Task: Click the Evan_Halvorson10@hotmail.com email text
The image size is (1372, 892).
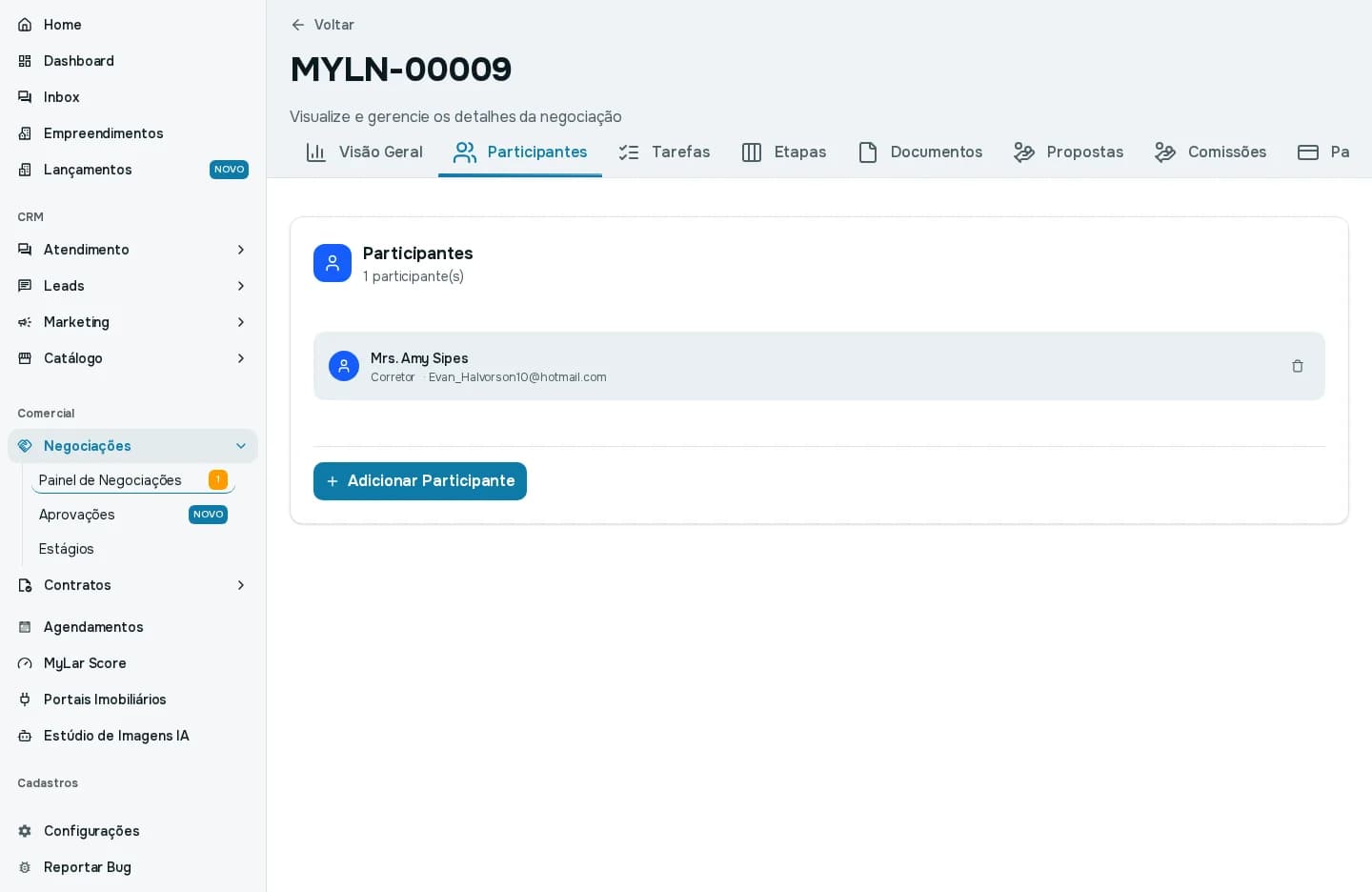Action: 517,377
